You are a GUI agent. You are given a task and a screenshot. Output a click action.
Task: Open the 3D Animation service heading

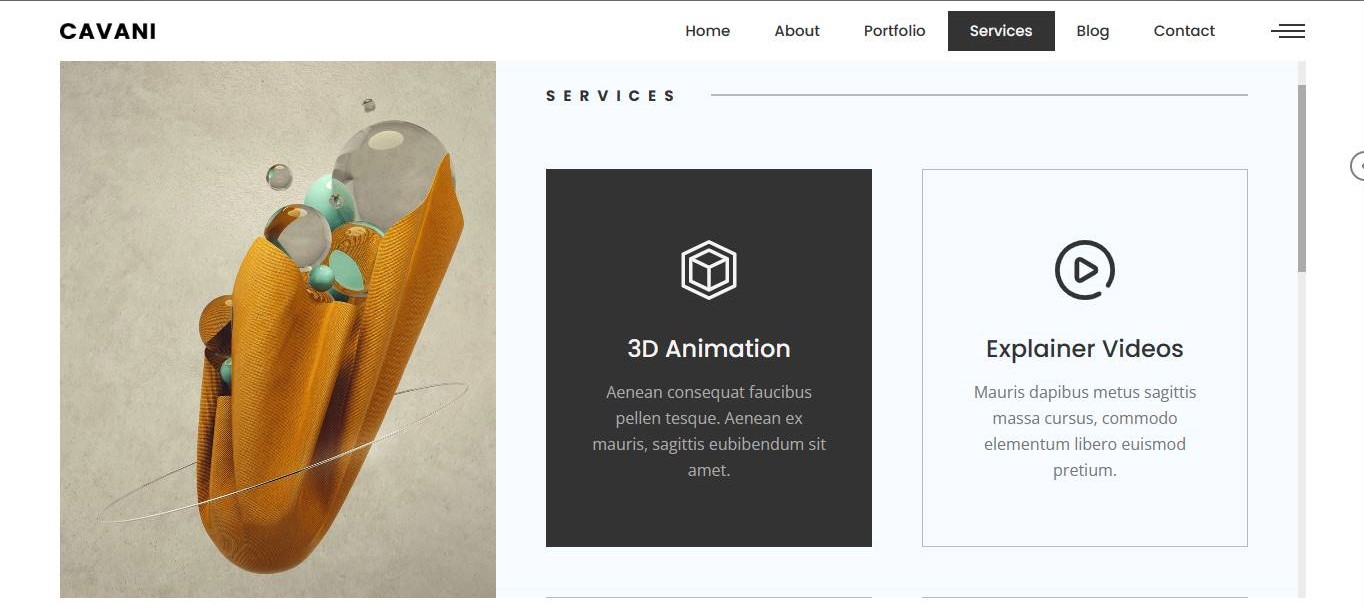pyautogui.click(x=709, y=349)
